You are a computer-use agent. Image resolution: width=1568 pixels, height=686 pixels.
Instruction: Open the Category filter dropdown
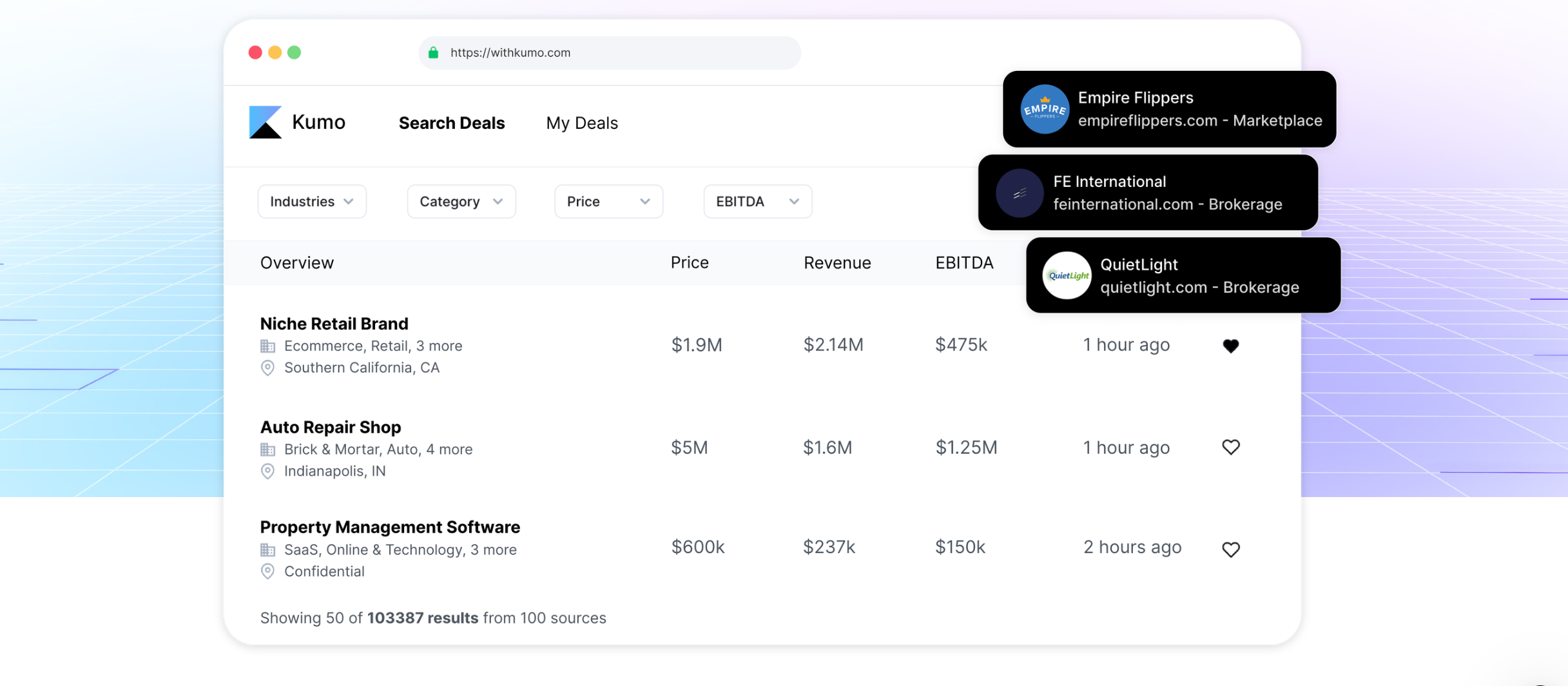pyautogui.click(x=461, y=201)
